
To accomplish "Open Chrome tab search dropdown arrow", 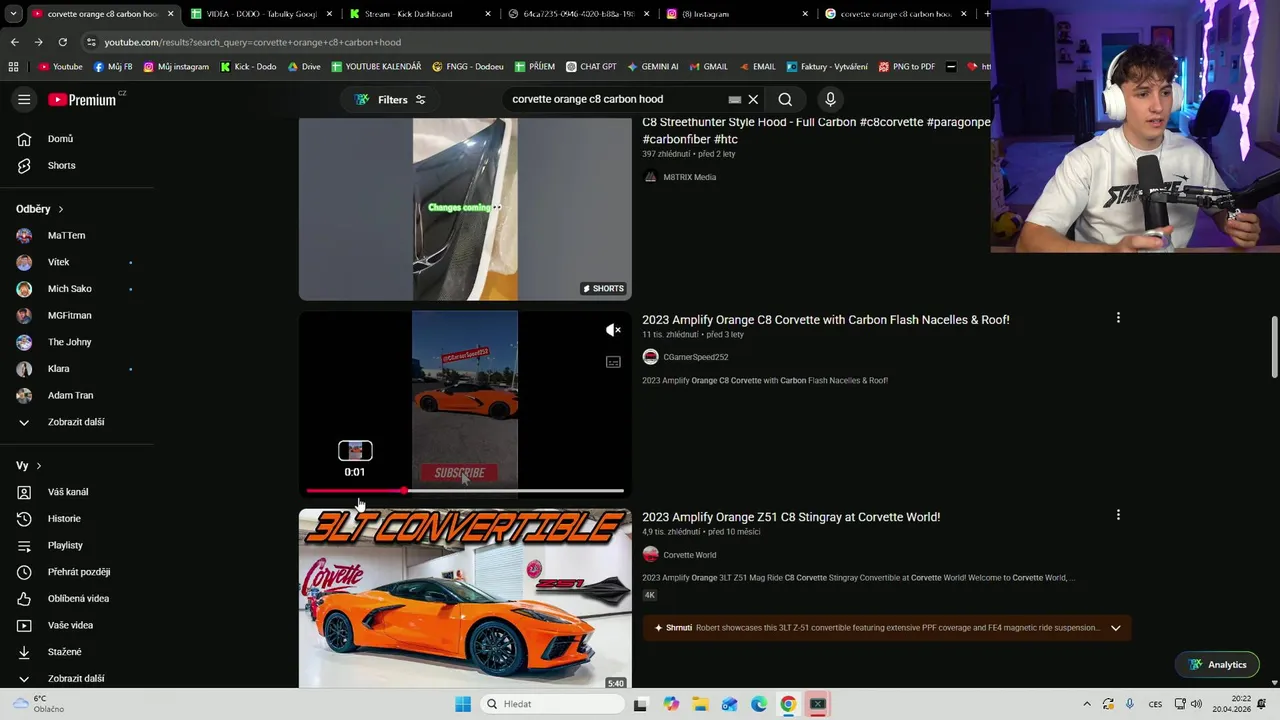I will point(13,14).
